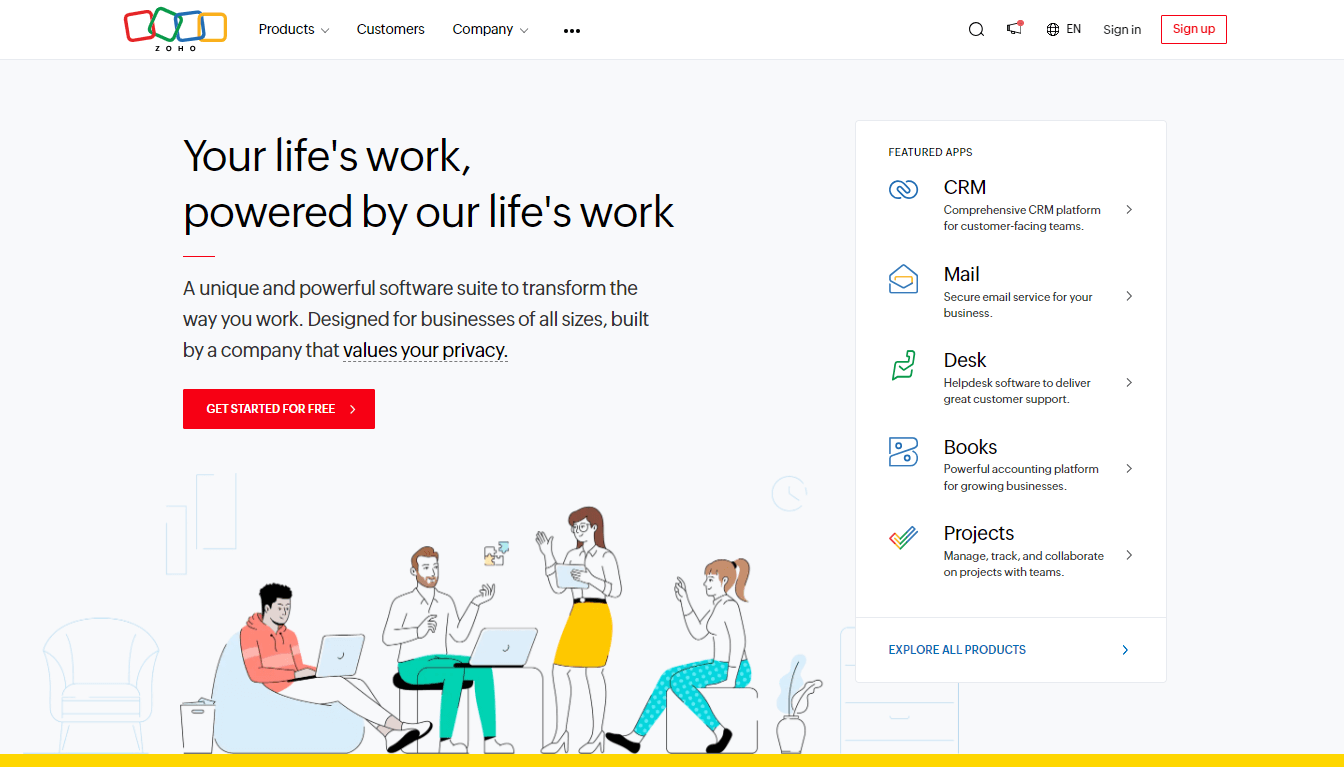Screen dimensions: 1344x767
Task: Click the Sign up button
Action: tap(1194, 29)
